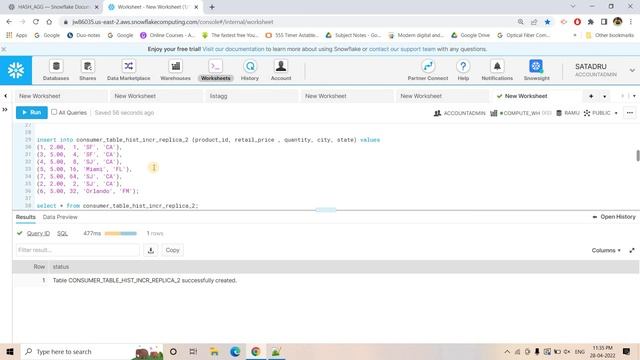Switch to the listagg worksheet tab

coord(251,96)
